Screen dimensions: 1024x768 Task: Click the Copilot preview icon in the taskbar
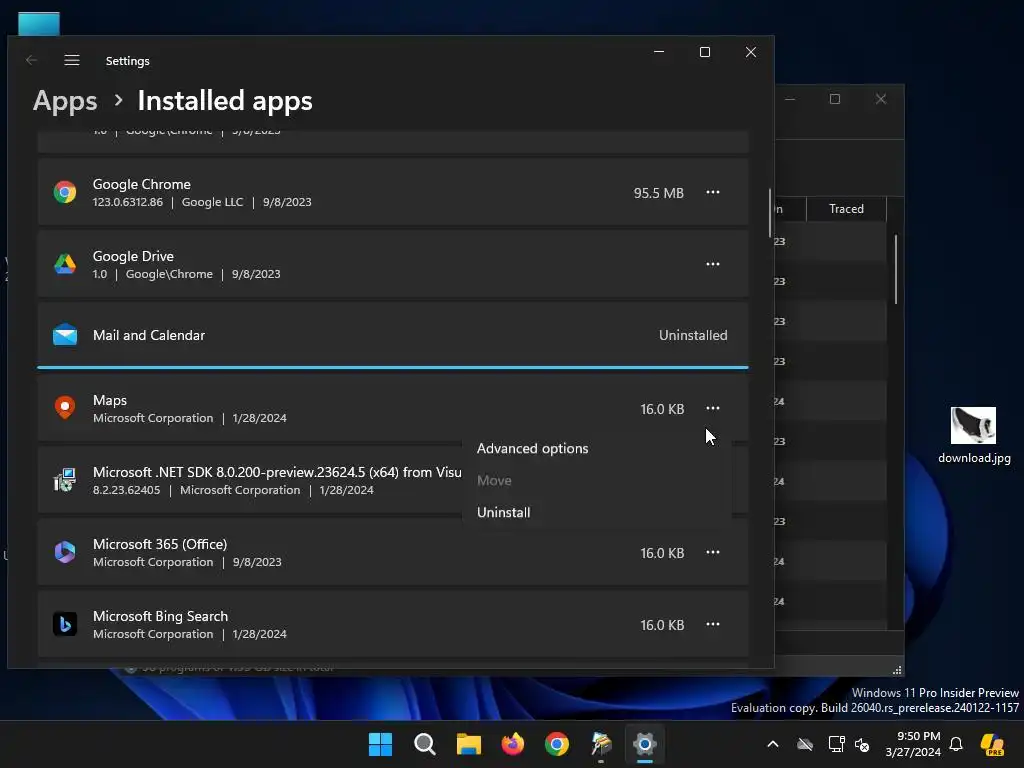(x=992, y=744)
